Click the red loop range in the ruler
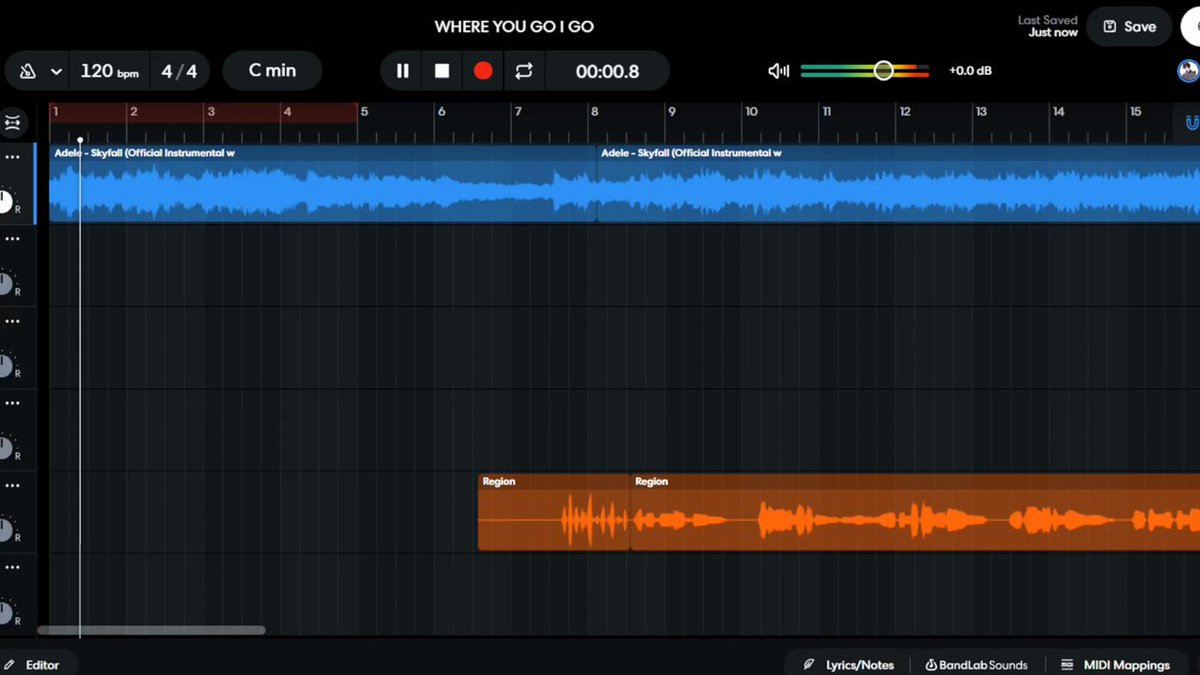Image resolution: width=1200 pixels, height=675 pixels. tap(203, 112)
